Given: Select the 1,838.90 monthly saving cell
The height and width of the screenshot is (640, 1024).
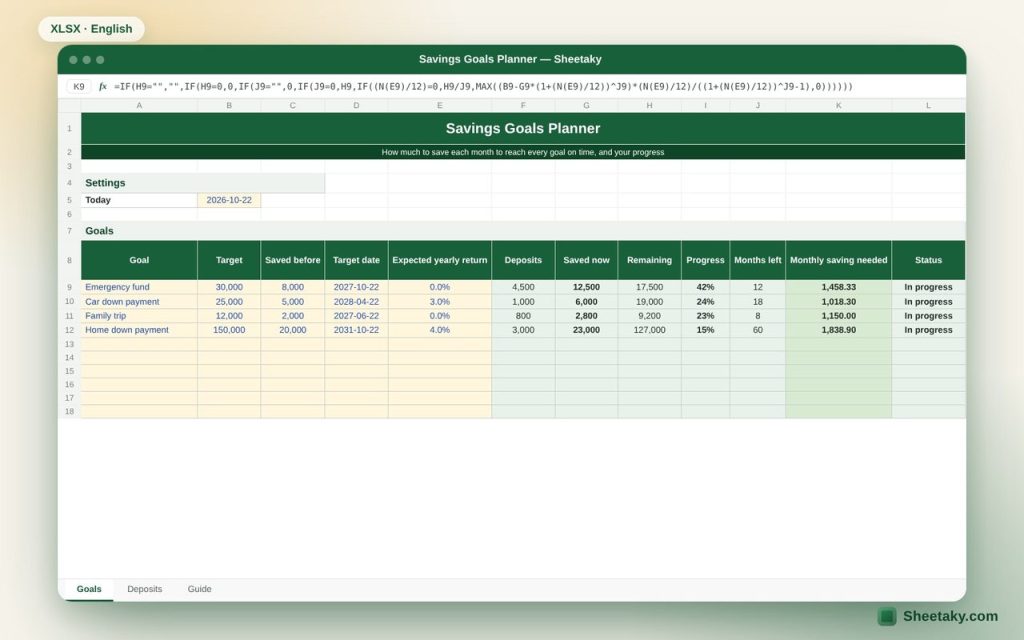Looking at the screenshot, I should tap(839, 330).
